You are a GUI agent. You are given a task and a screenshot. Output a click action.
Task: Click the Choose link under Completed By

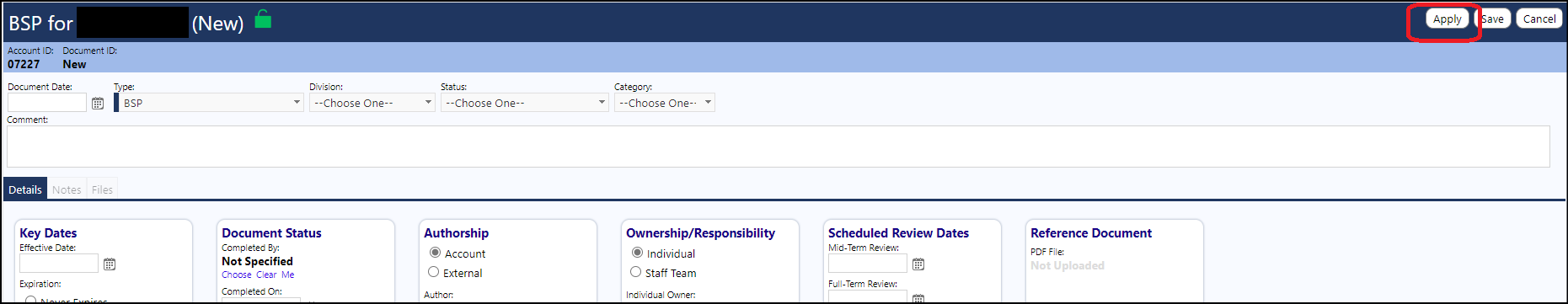(237, 275)
